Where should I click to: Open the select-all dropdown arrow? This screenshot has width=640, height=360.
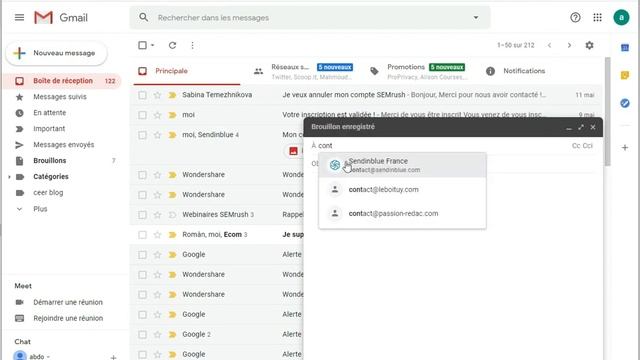(x=153, y=45)
